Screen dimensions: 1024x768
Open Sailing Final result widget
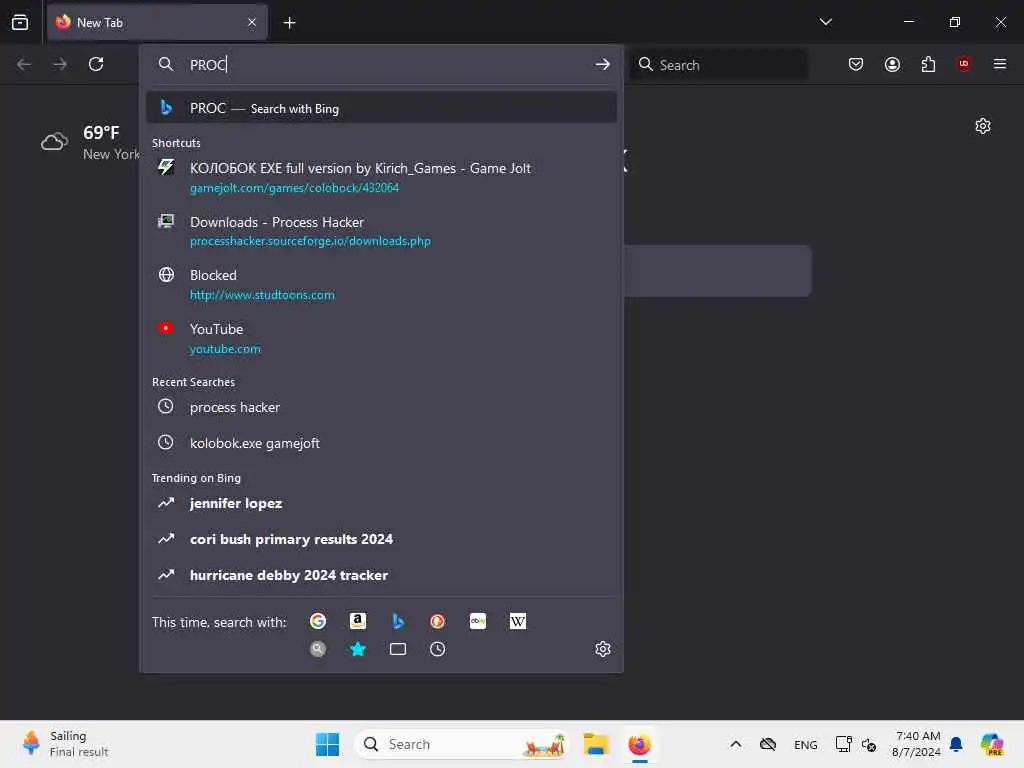pyautogui.click(x=65, y=744)
